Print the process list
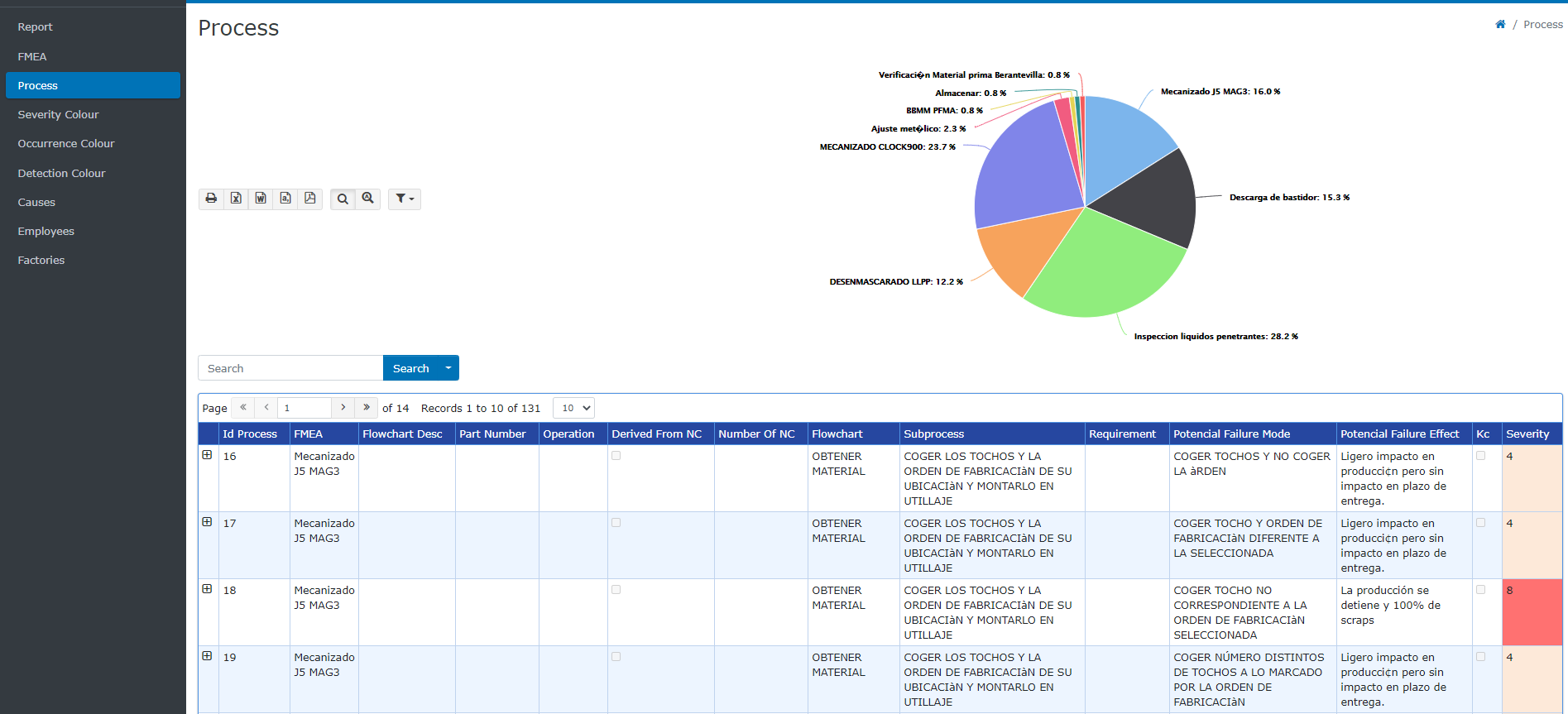This screenshot has width=1568, height=714. [211, 199]
